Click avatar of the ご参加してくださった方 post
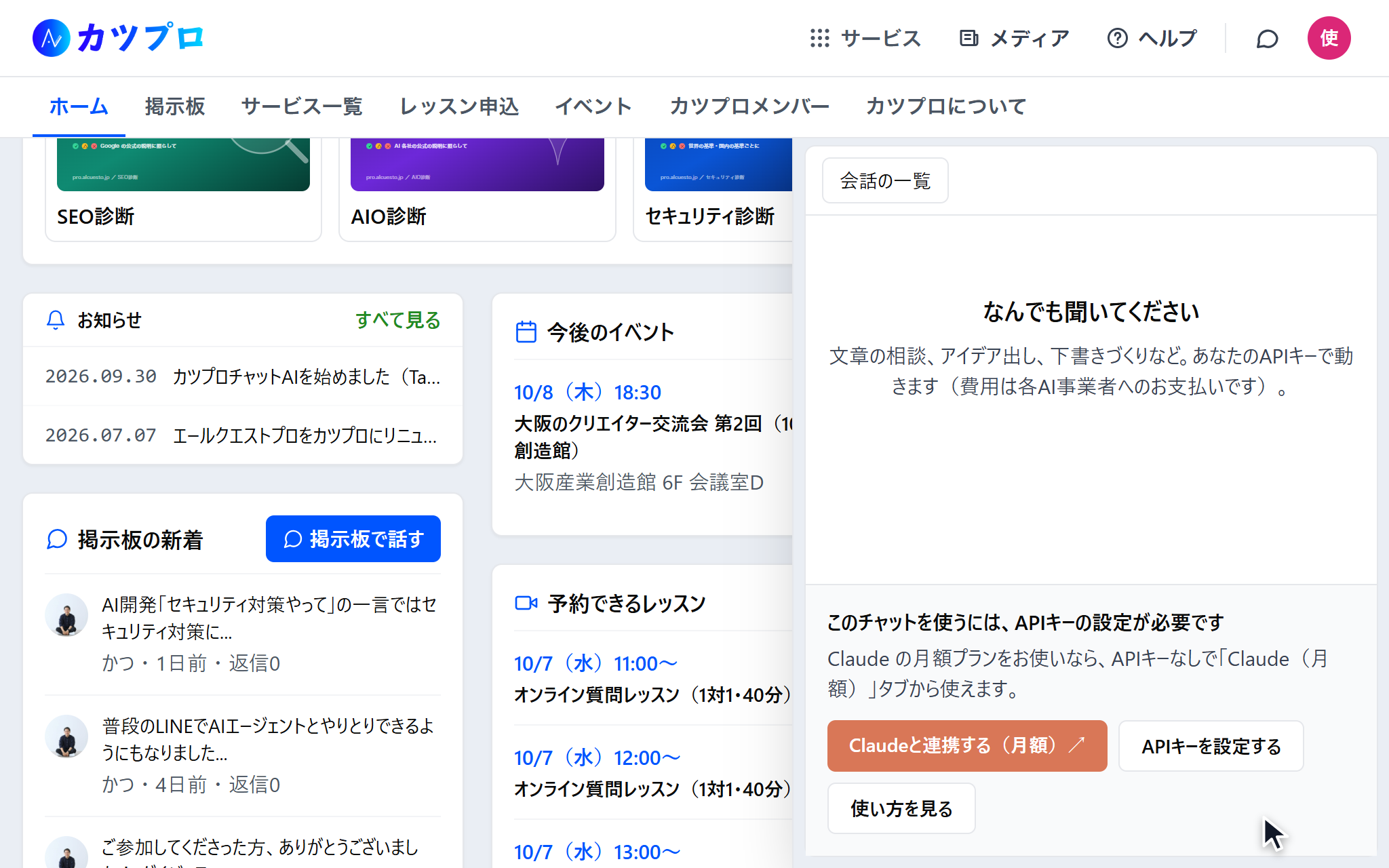This screenshot has width=1389, height=868. (x=66, y=852)
